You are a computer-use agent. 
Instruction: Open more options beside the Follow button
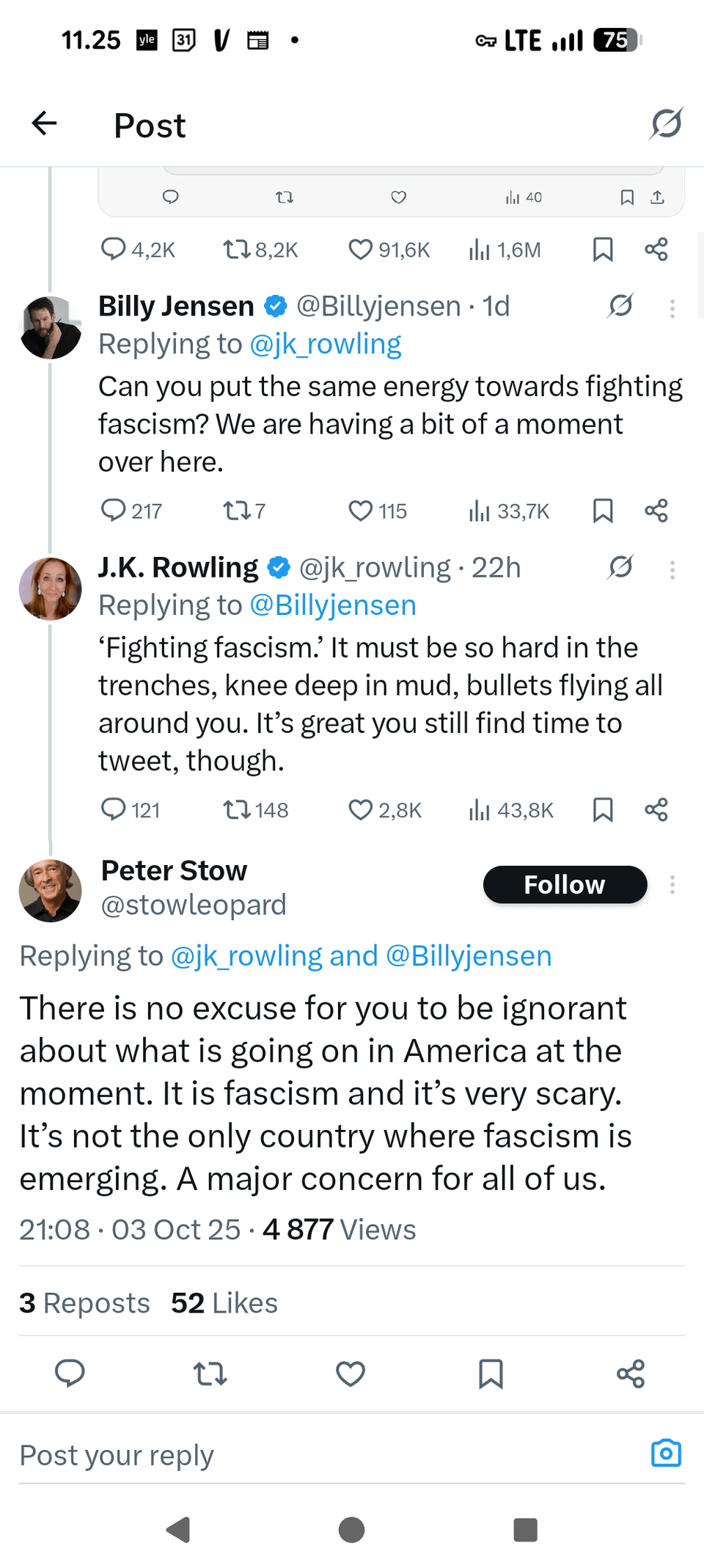click(x=672, y=885)
